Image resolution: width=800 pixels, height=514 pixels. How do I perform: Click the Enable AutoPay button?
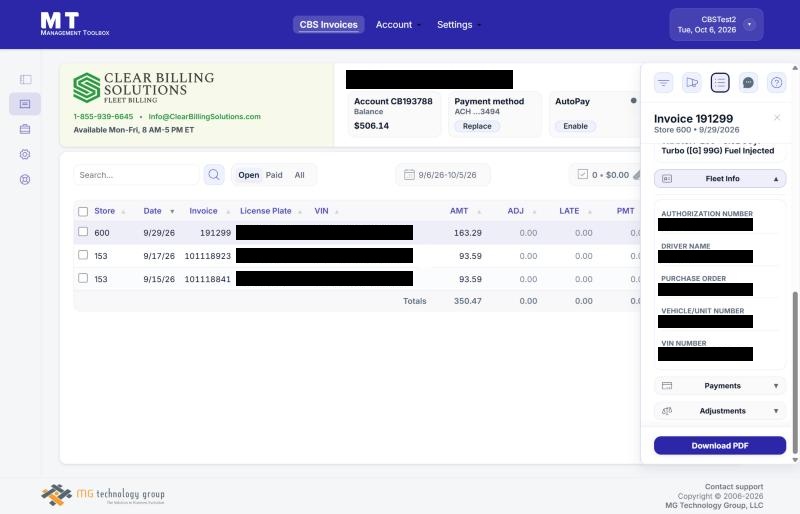tap(576, 126)
